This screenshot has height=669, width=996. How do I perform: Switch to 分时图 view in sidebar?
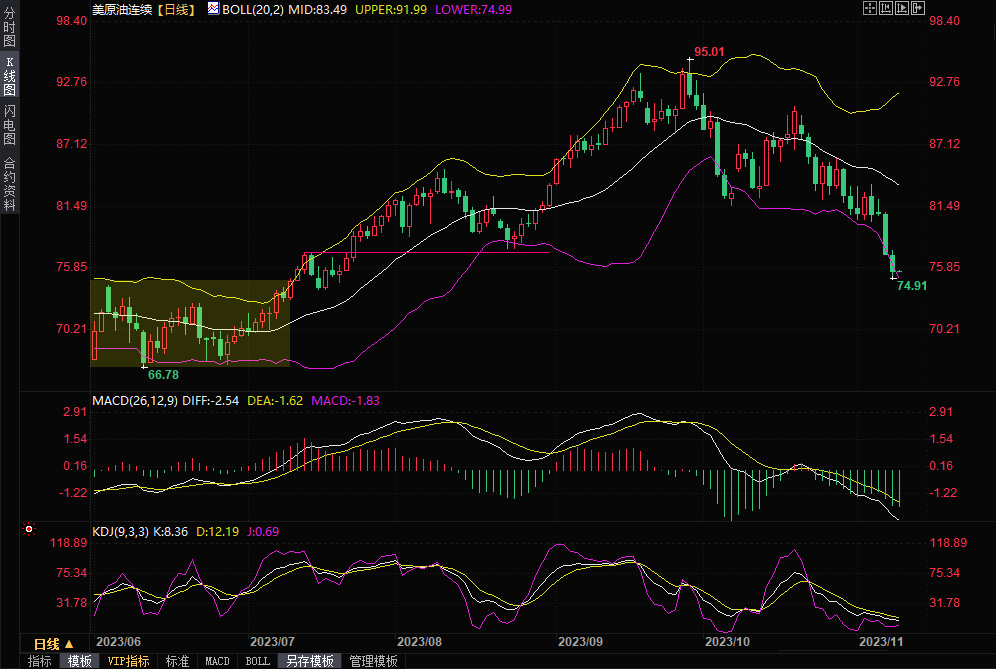point(9,28)
